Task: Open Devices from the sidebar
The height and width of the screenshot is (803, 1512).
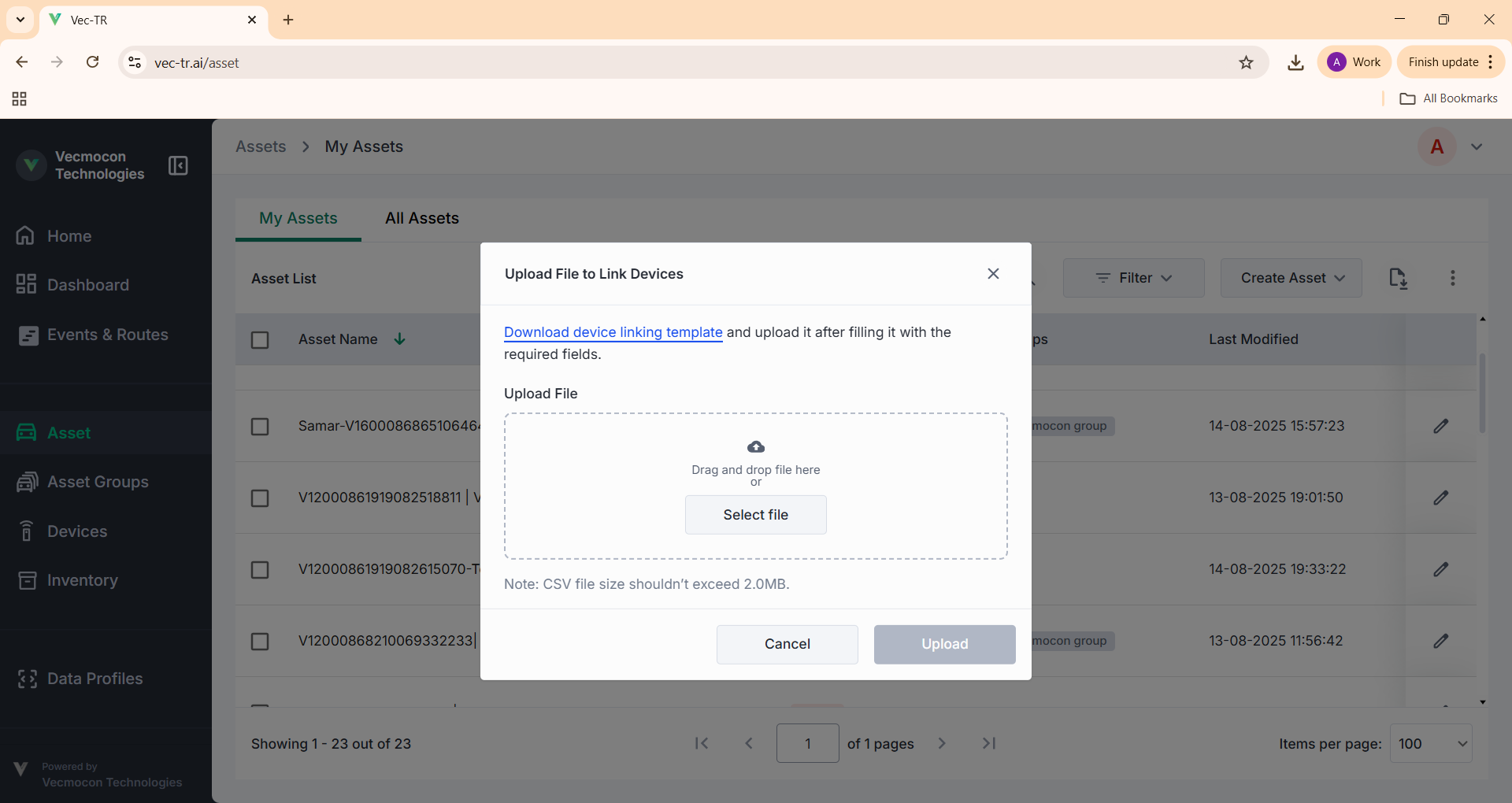Action: 77,531
